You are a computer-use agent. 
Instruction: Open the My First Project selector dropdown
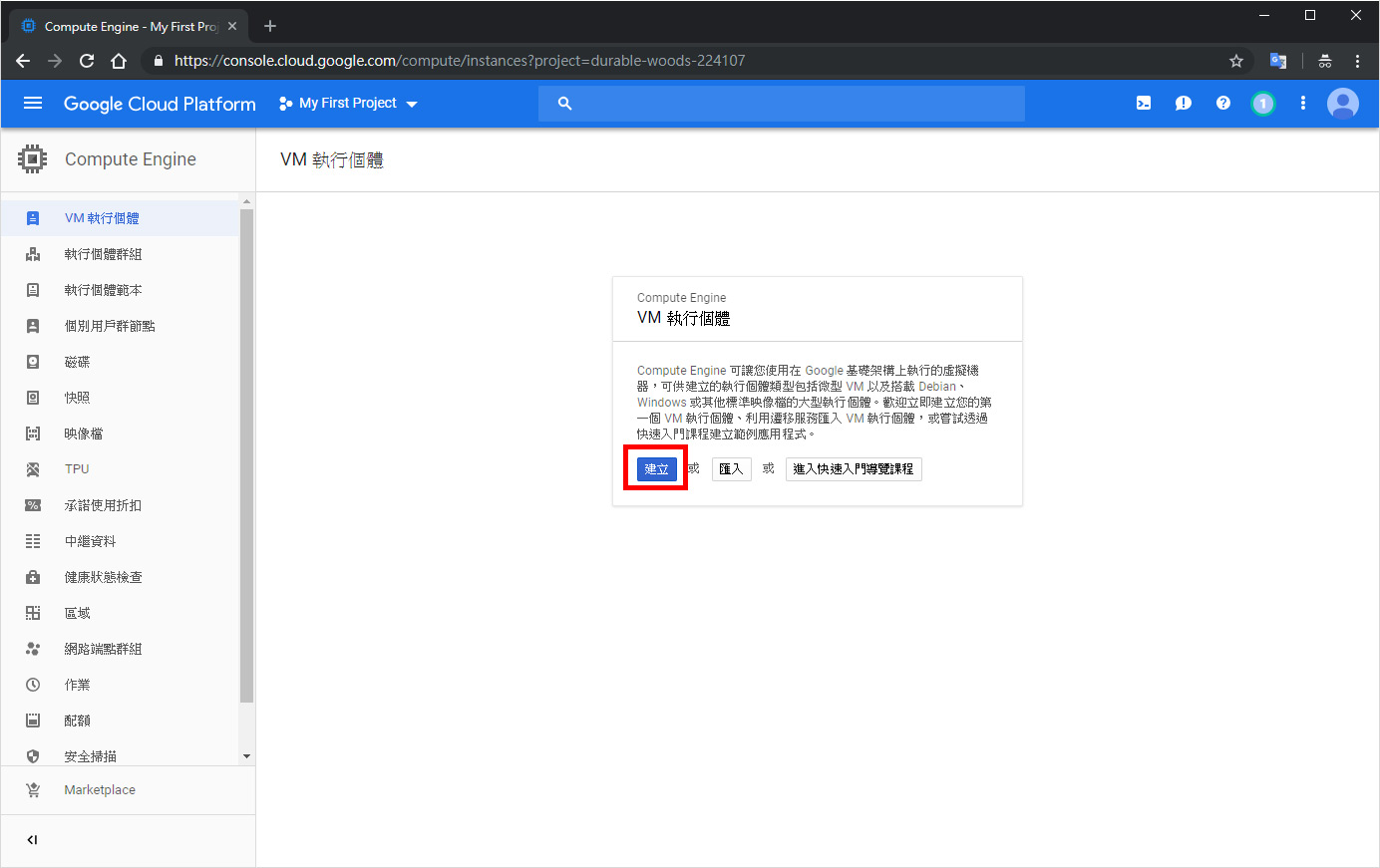[348, 103]
